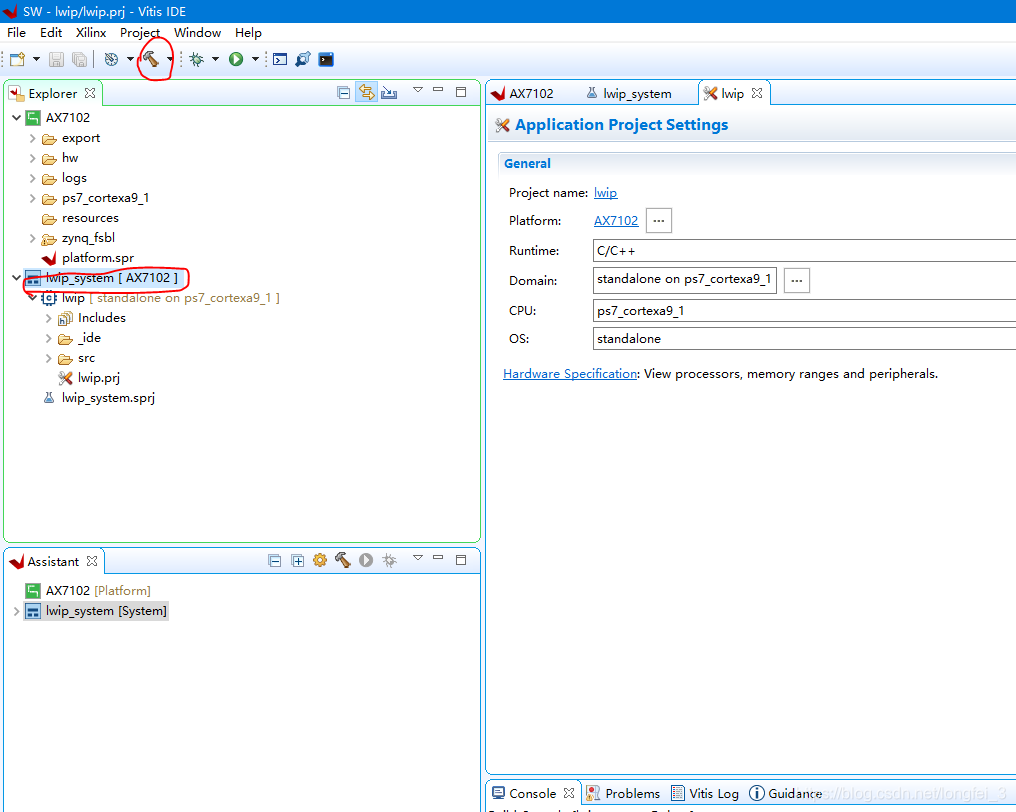Open the New dropdown arrow in toolbar
Viewport: 1016px width, 812px height.
[x=36, y=60]
